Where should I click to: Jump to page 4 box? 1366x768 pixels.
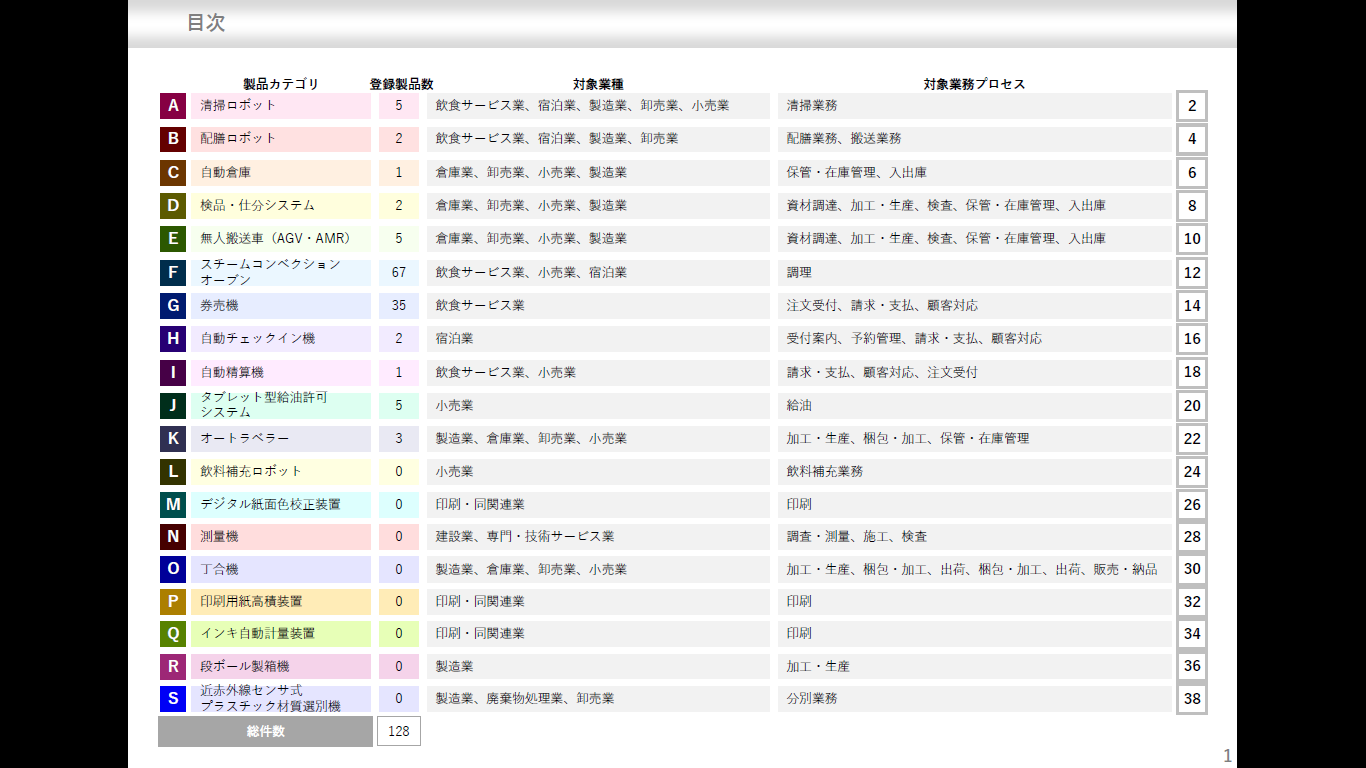click(1192, 139)
